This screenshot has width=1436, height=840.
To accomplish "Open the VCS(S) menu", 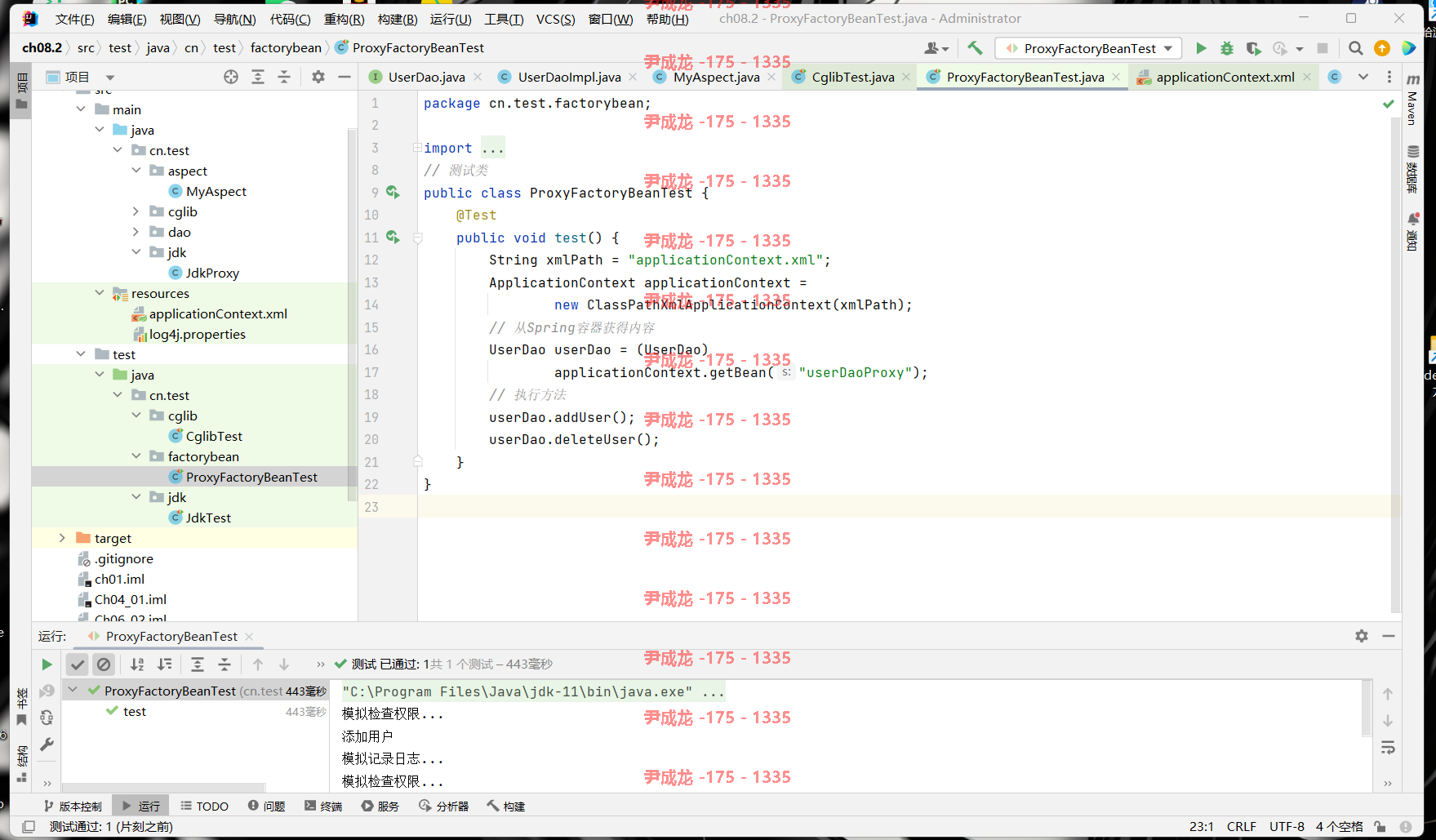I will click(x=555, y=19).
